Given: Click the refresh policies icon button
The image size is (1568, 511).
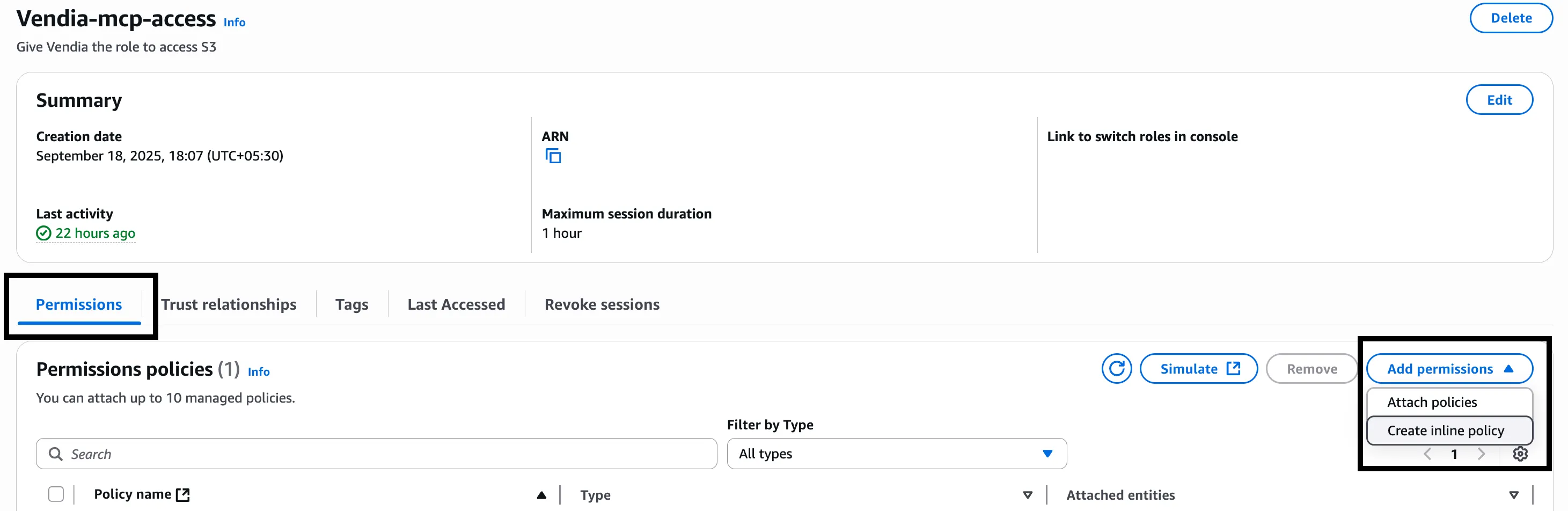Looking at the screenshot, I should point(1116,368).
